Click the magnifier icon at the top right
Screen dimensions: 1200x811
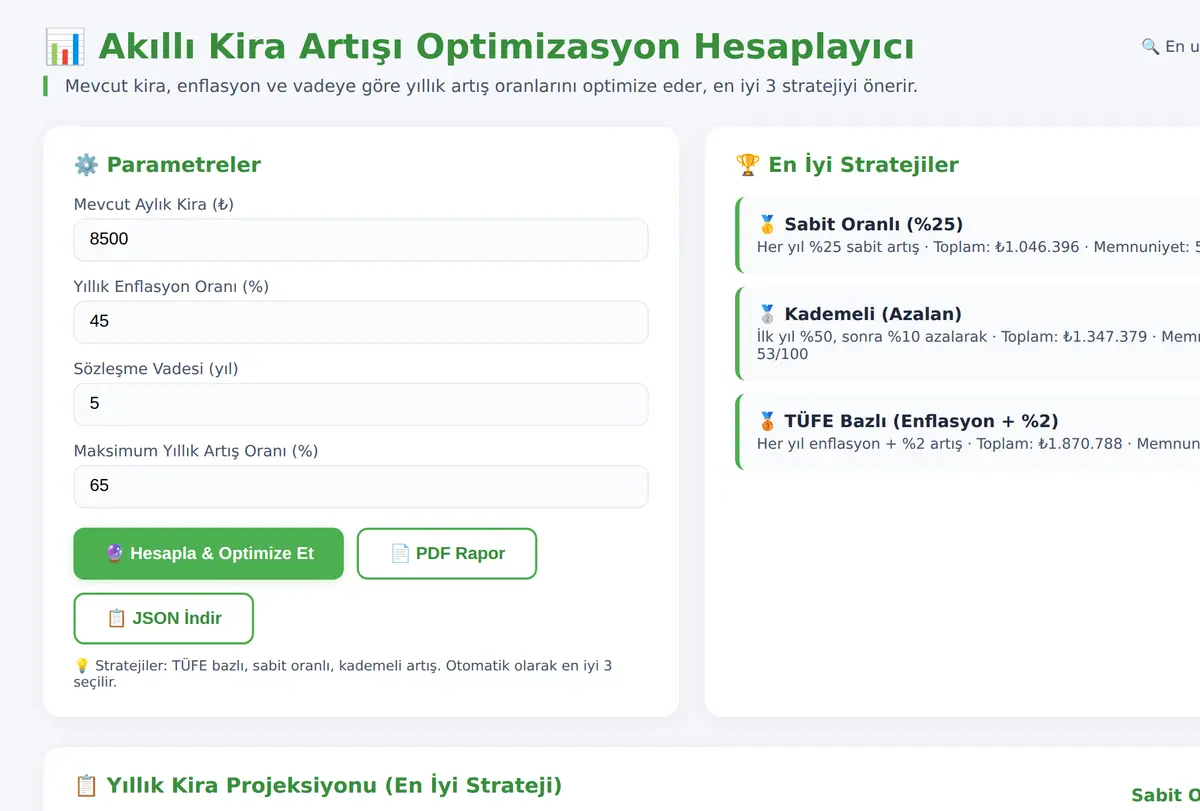pos(1150,46)
